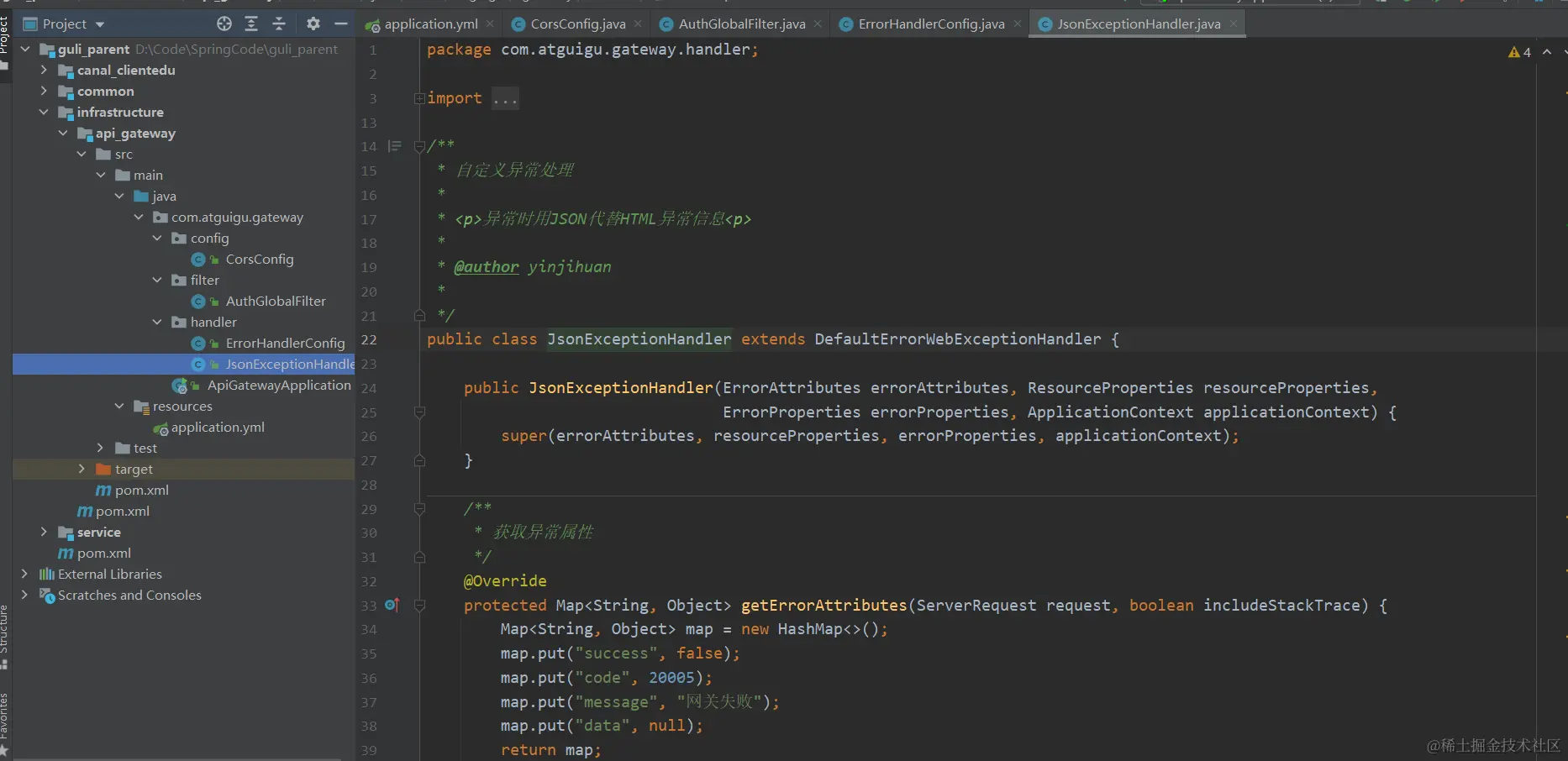Click DefaultErrorWebExceptionHandler superclass name
The image size is (1568, 761).
click(x=958, y=339)
